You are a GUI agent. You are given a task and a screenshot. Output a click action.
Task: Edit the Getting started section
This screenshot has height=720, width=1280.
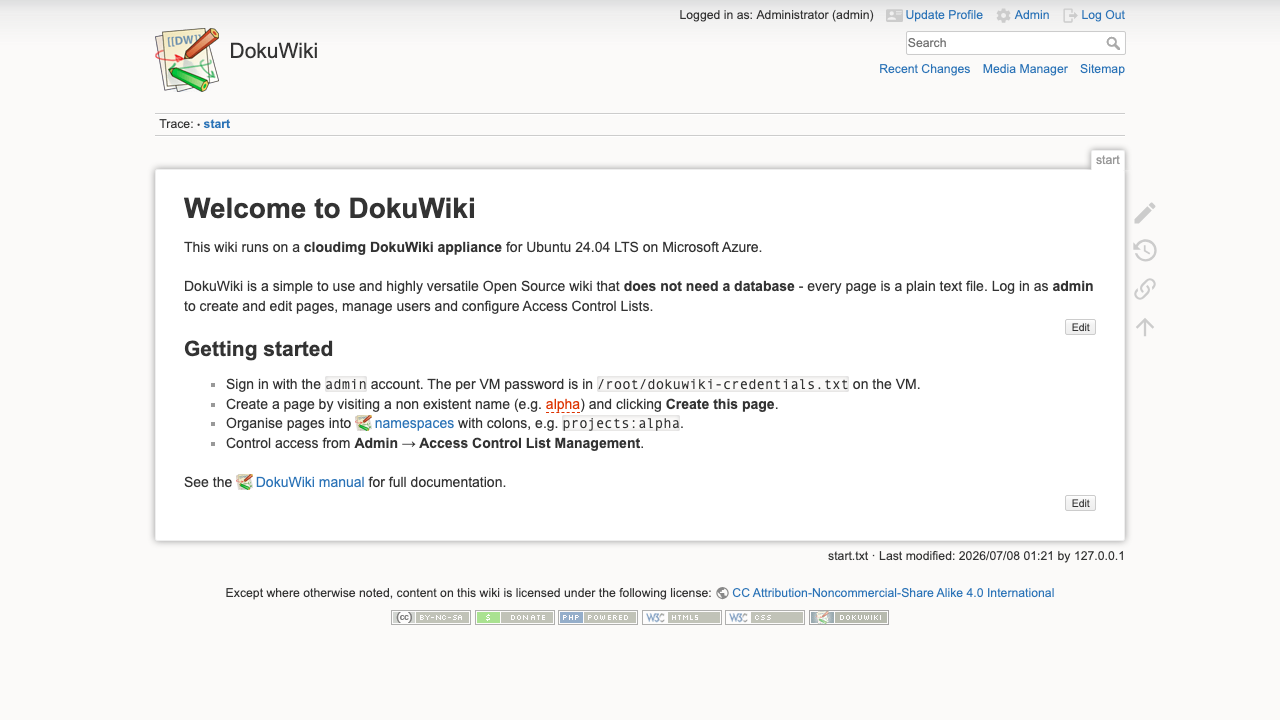click(1080, 503)
